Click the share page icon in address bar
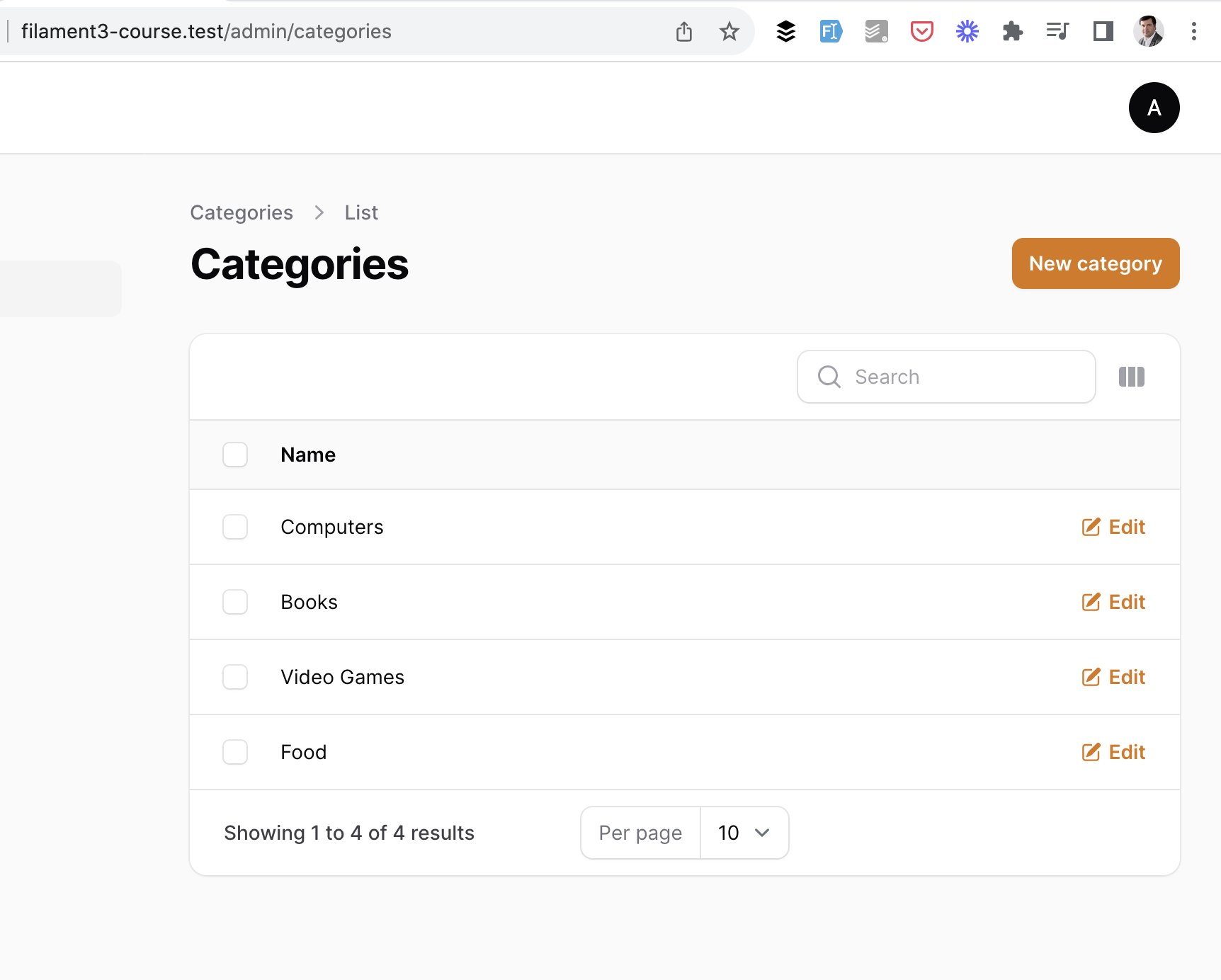 coord(683,31)
